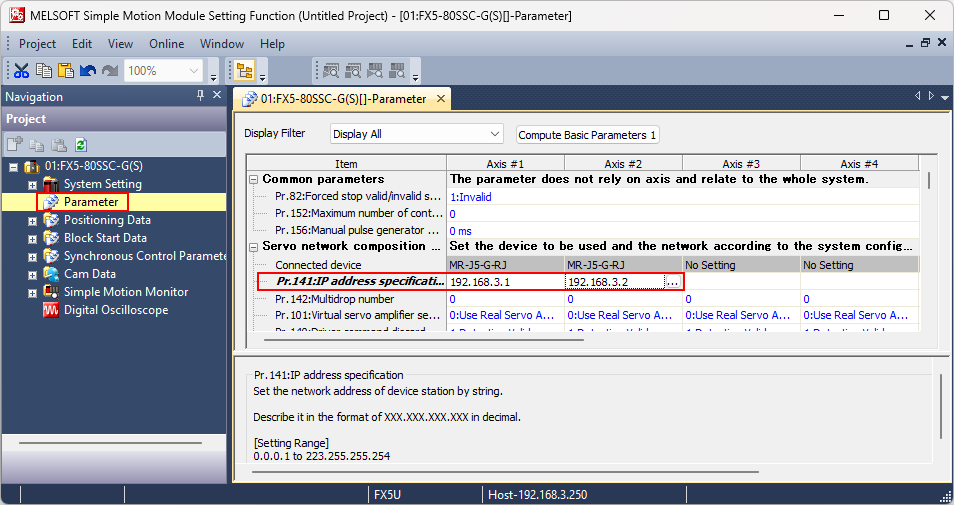Expand the Cam Data tree node
Viewport: 954px width, 505px height.
(x=32, y=275)
